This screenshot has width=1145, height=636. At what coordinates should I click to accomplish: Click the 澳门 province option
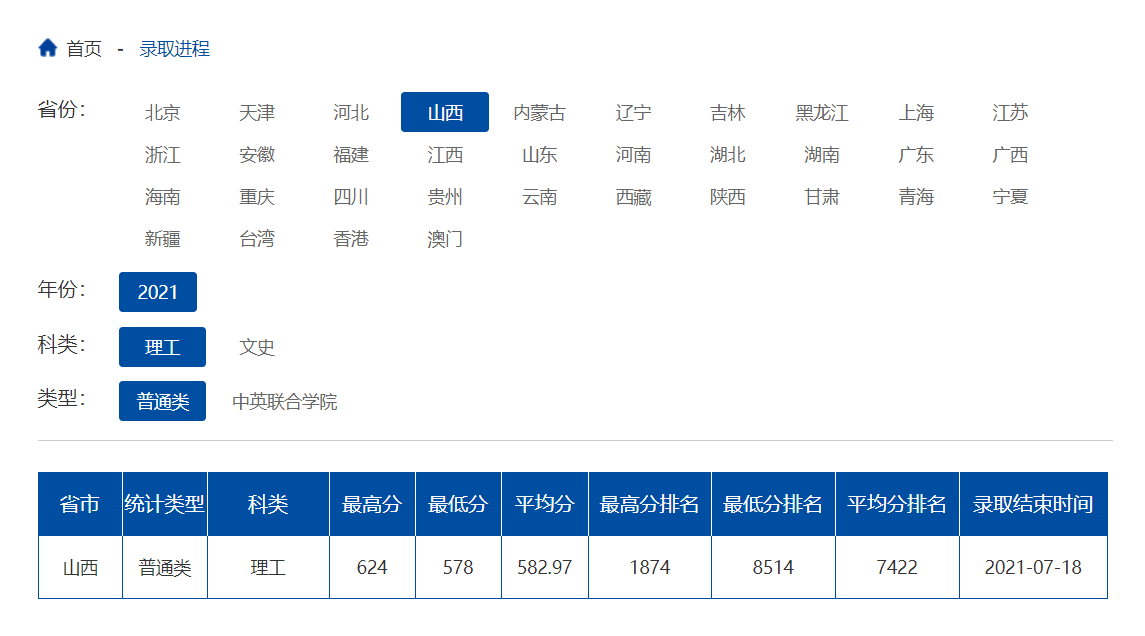click(x=445, y=238)
